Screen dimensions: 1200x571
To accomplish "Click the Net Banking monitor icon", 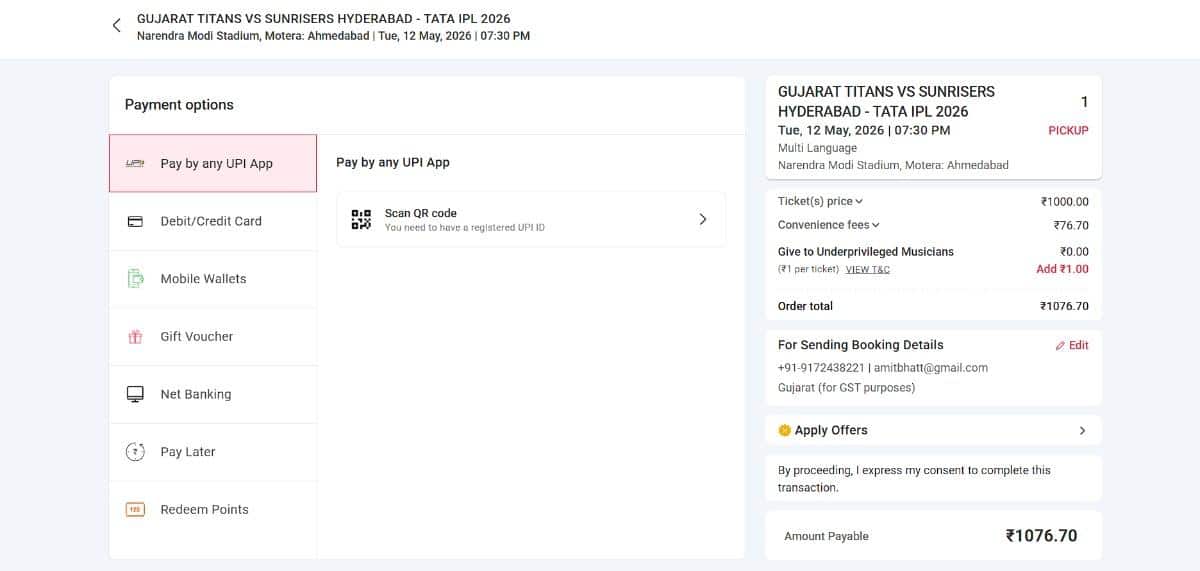I will (x=135, y=394).
